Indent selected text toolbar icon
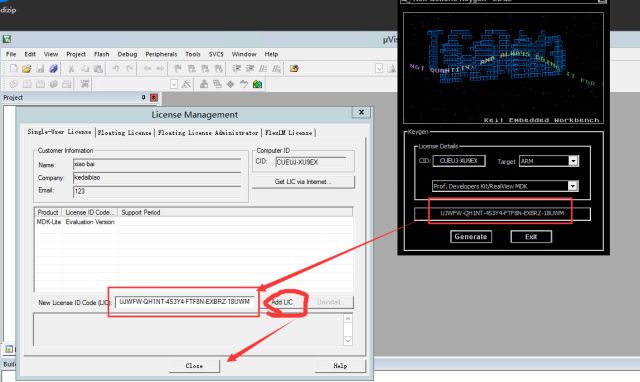640x382 pixels. point(236,69)
